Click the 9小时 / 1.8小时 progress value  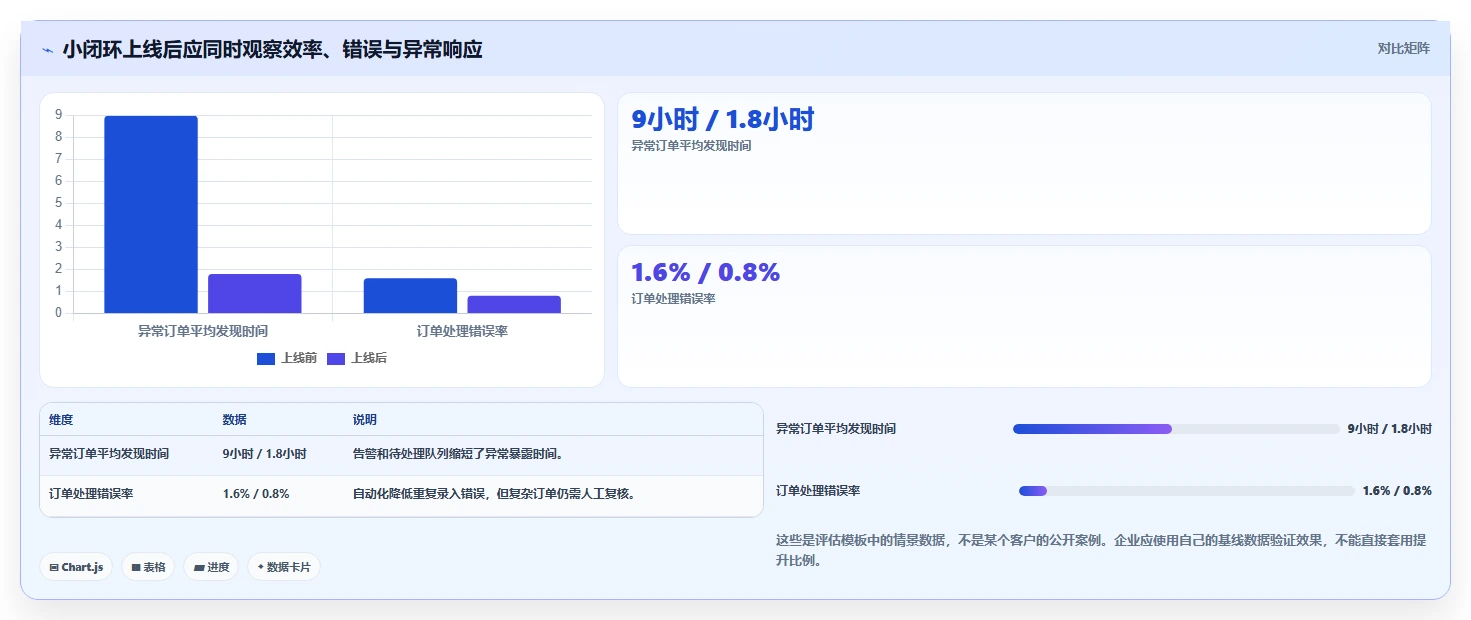tap(1389, 429)
